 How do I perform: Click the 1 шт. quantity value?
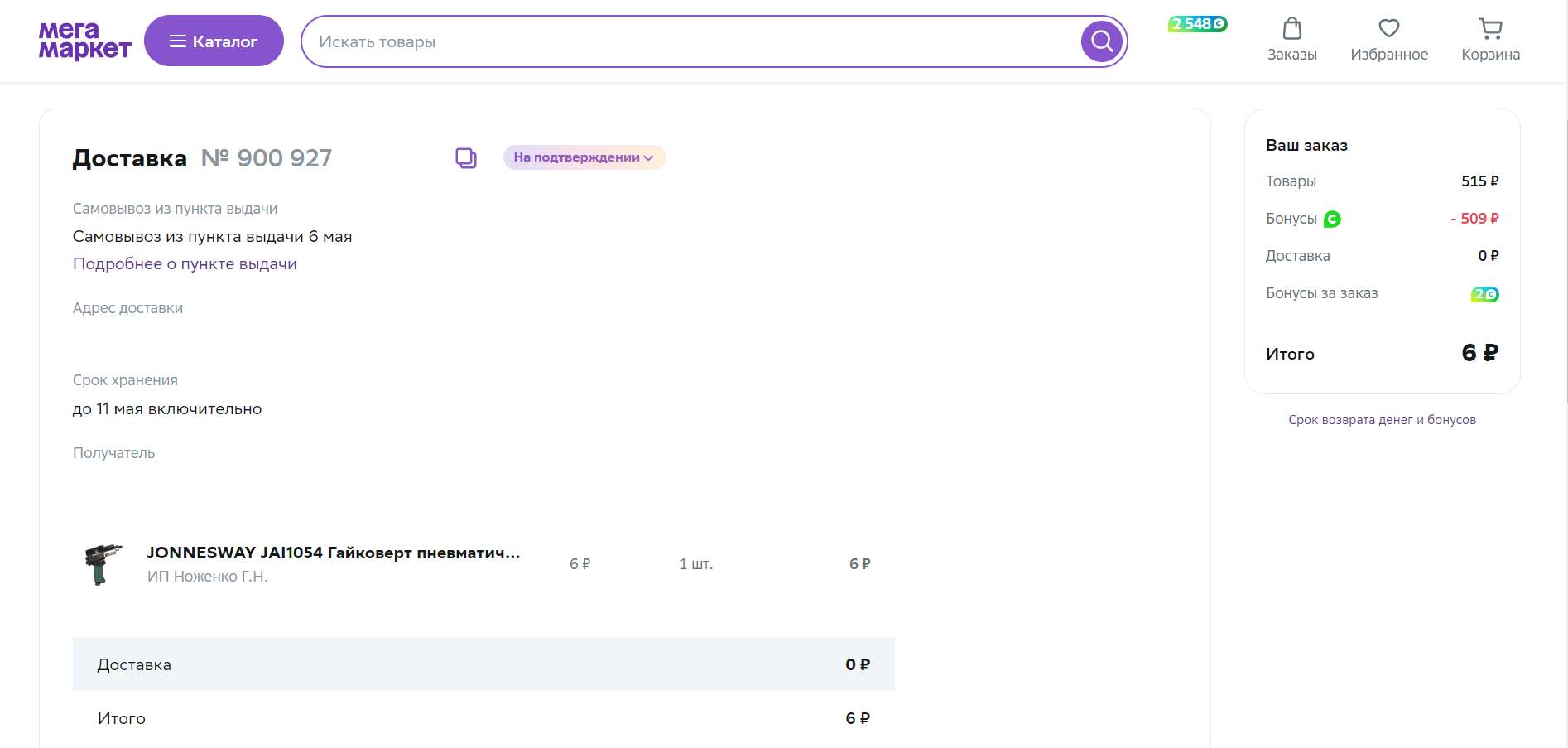click(695, 564)
